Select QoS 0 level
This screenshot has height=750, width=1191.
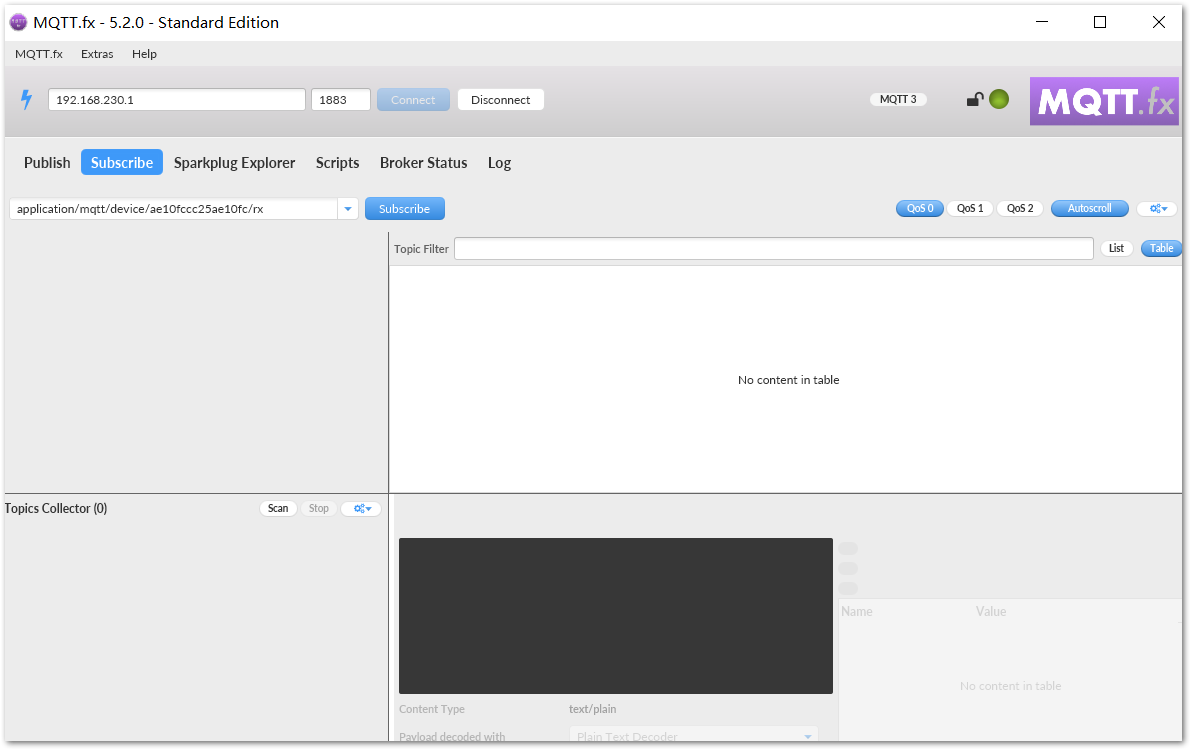coord(920,208)
